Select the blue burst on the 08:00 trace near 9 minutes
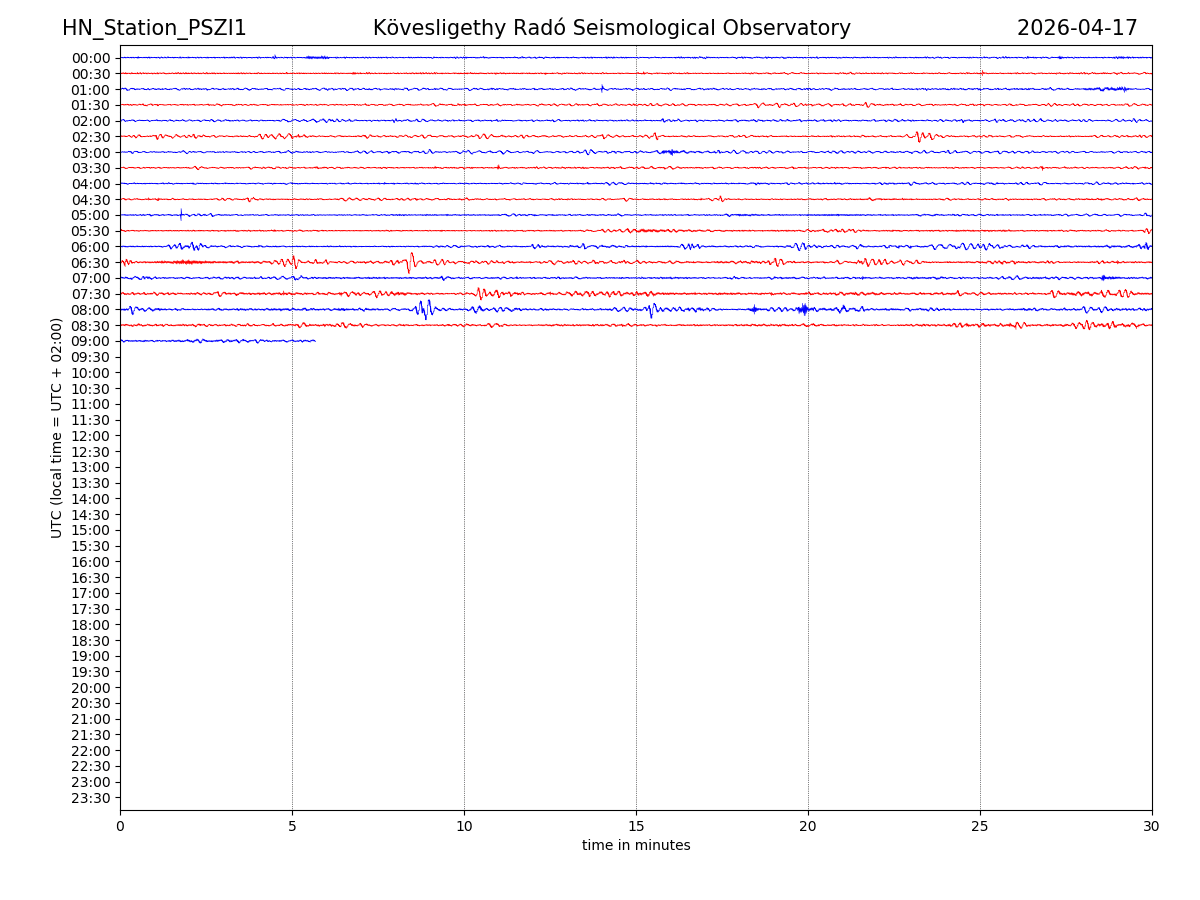Screen dimensions: 1200x900 pyautogui.click(x=425, y=309)
